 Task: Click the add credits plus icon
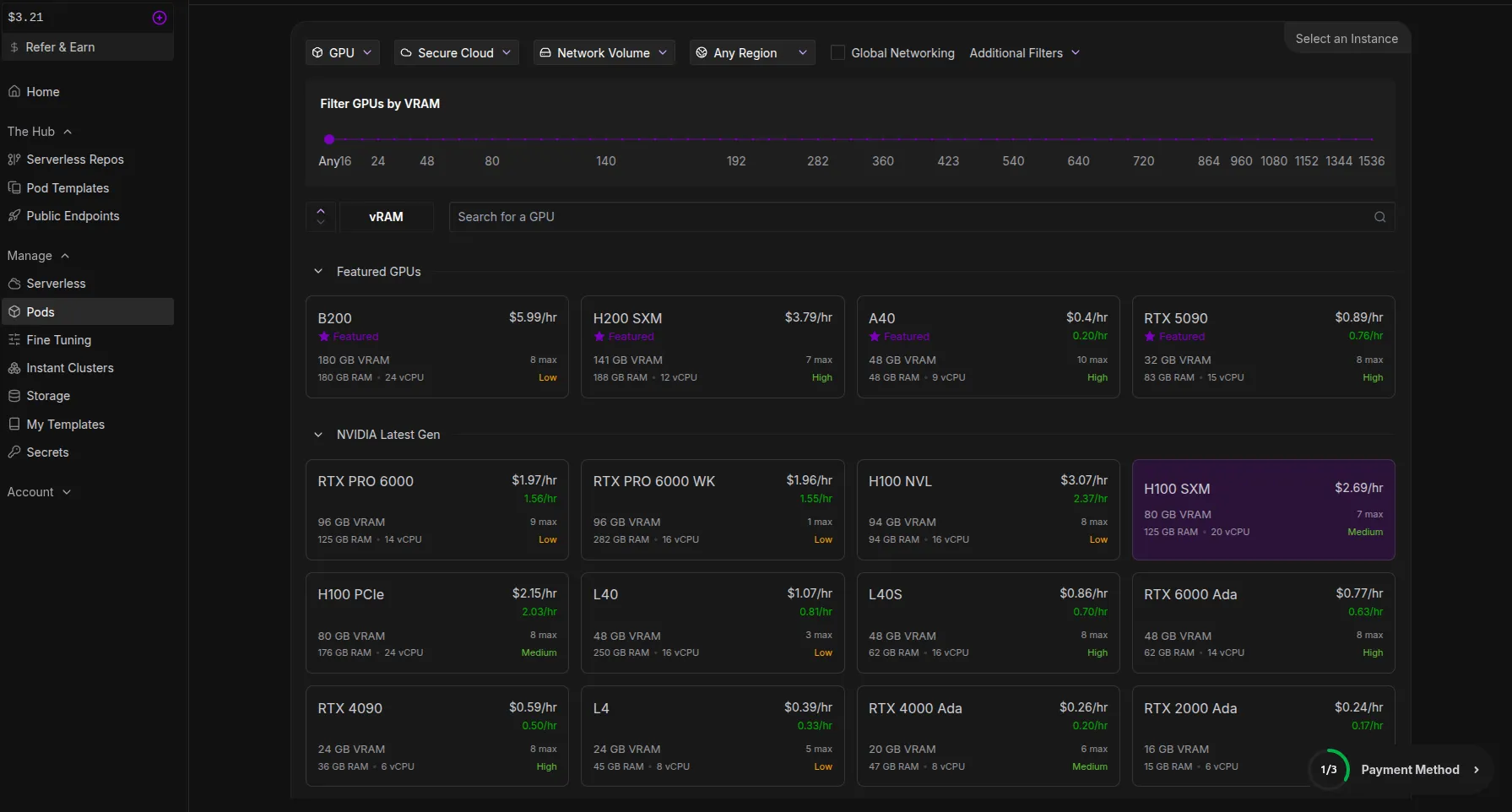tap(159, 18)
